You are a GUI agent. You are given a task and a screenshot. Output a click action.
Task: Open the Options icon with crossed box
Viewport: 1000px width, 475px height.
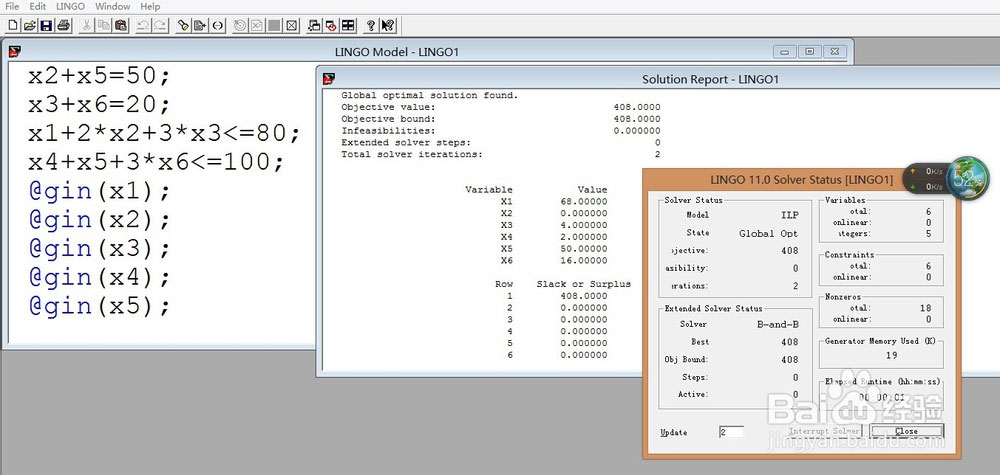point(291,26)
